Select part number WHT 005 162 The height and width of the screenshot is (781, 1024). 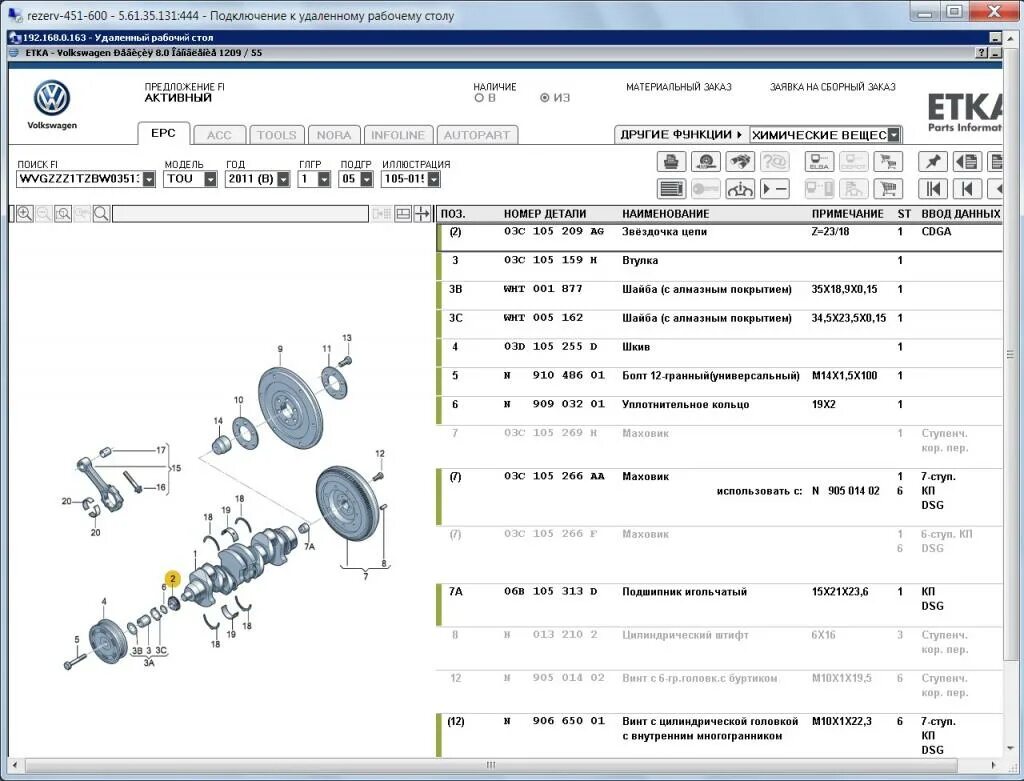click(543, 317)
